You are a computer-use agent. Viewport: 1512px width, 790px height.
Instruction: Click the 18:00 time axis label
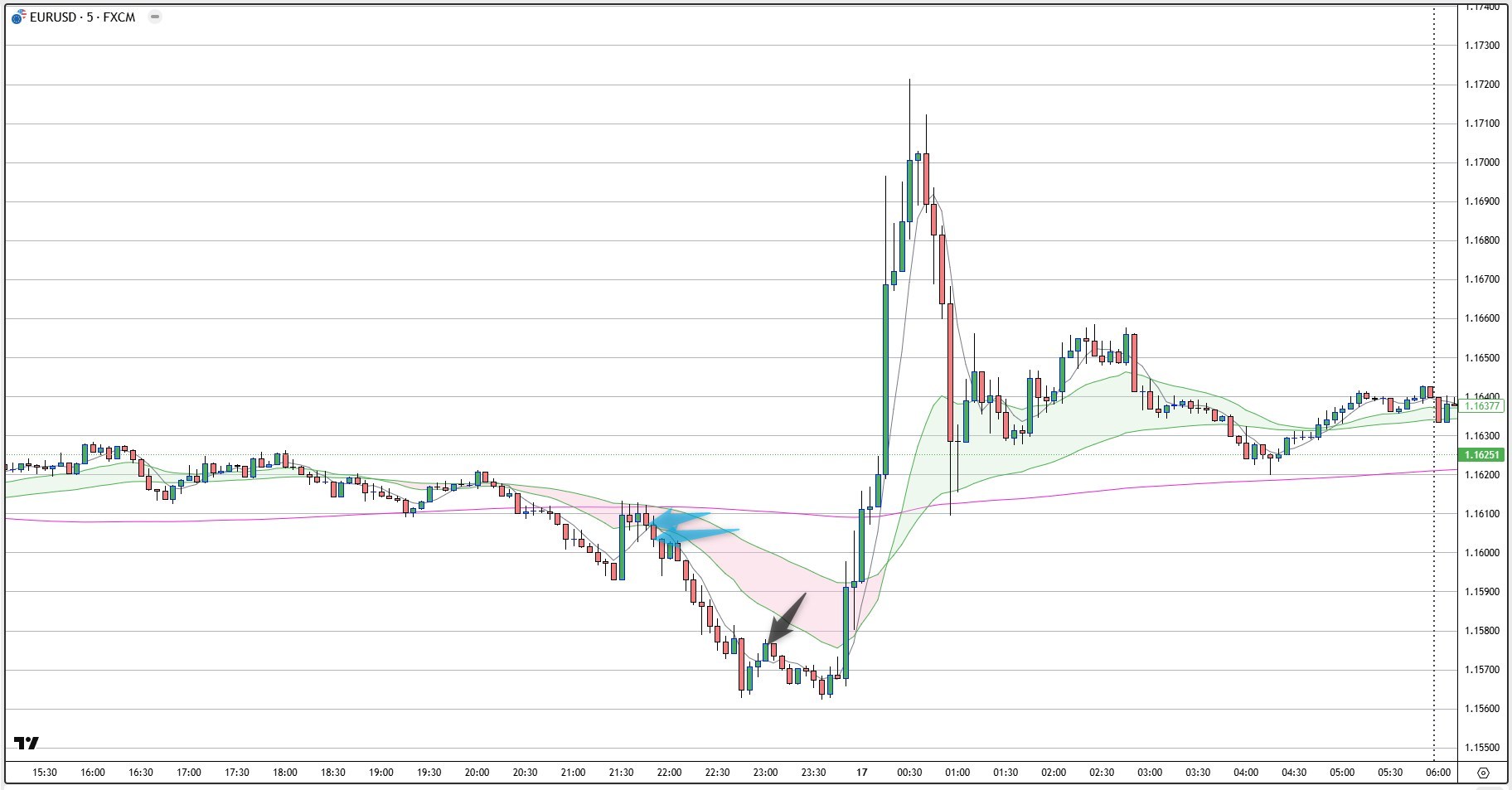tap(285, 773)
